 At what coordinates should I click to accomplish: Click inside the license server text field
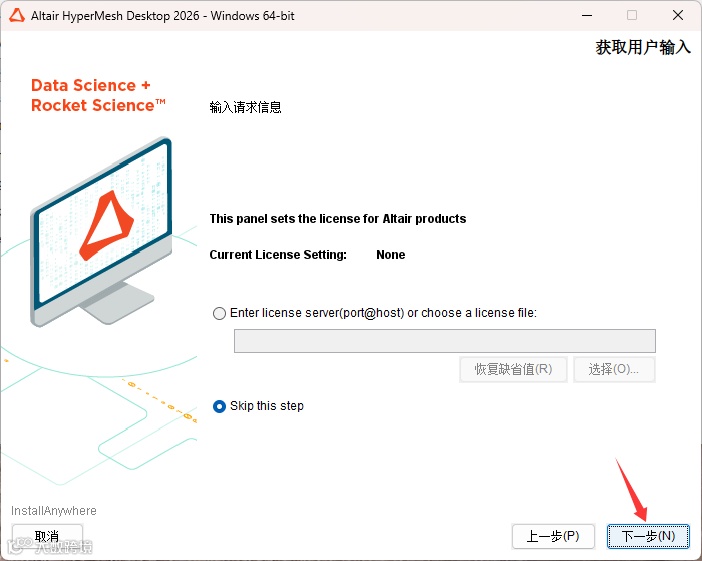coord(445,341)
